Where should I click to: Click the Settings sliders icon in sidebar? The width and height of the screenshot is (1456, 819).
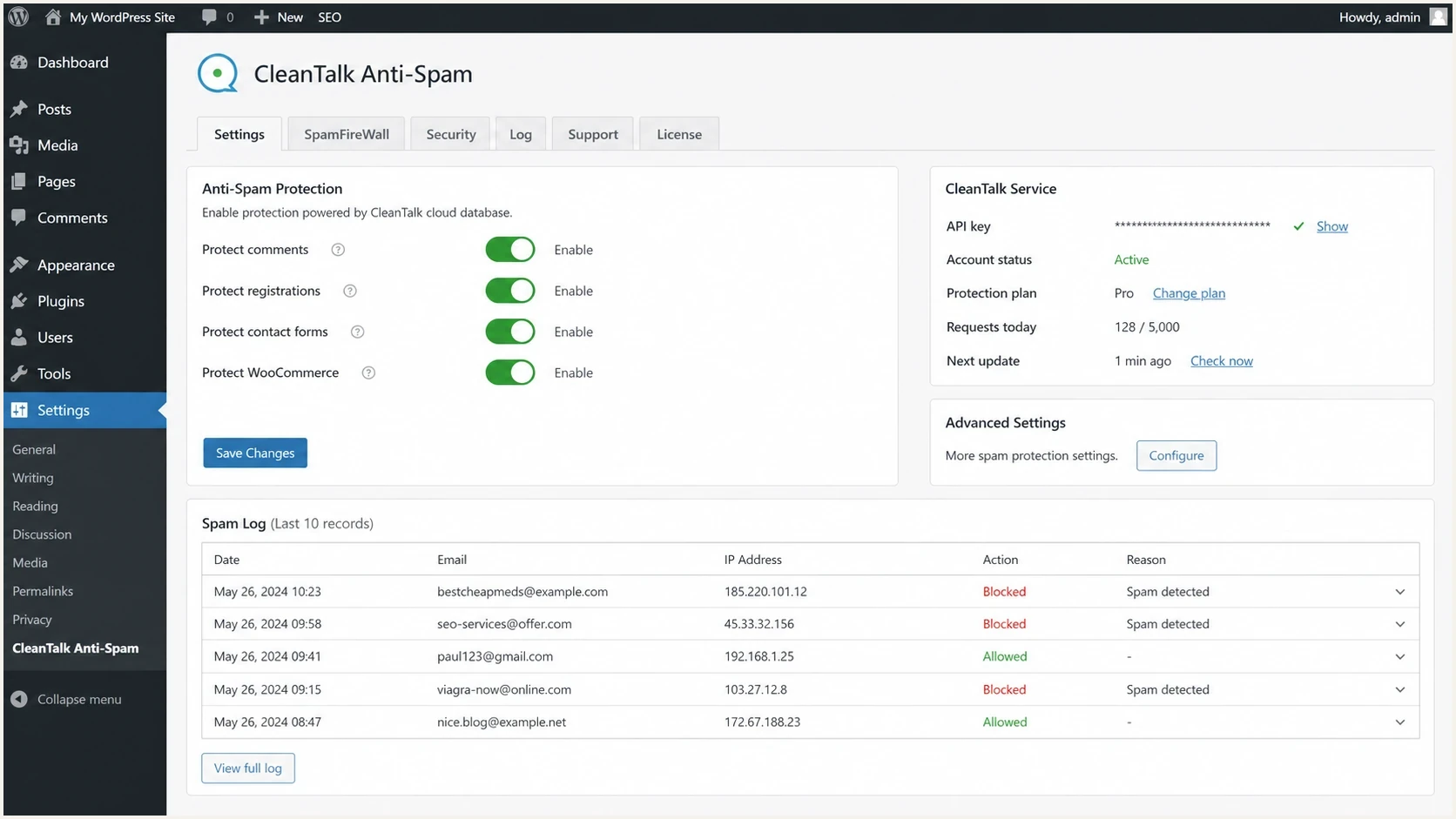click(19, 410)
